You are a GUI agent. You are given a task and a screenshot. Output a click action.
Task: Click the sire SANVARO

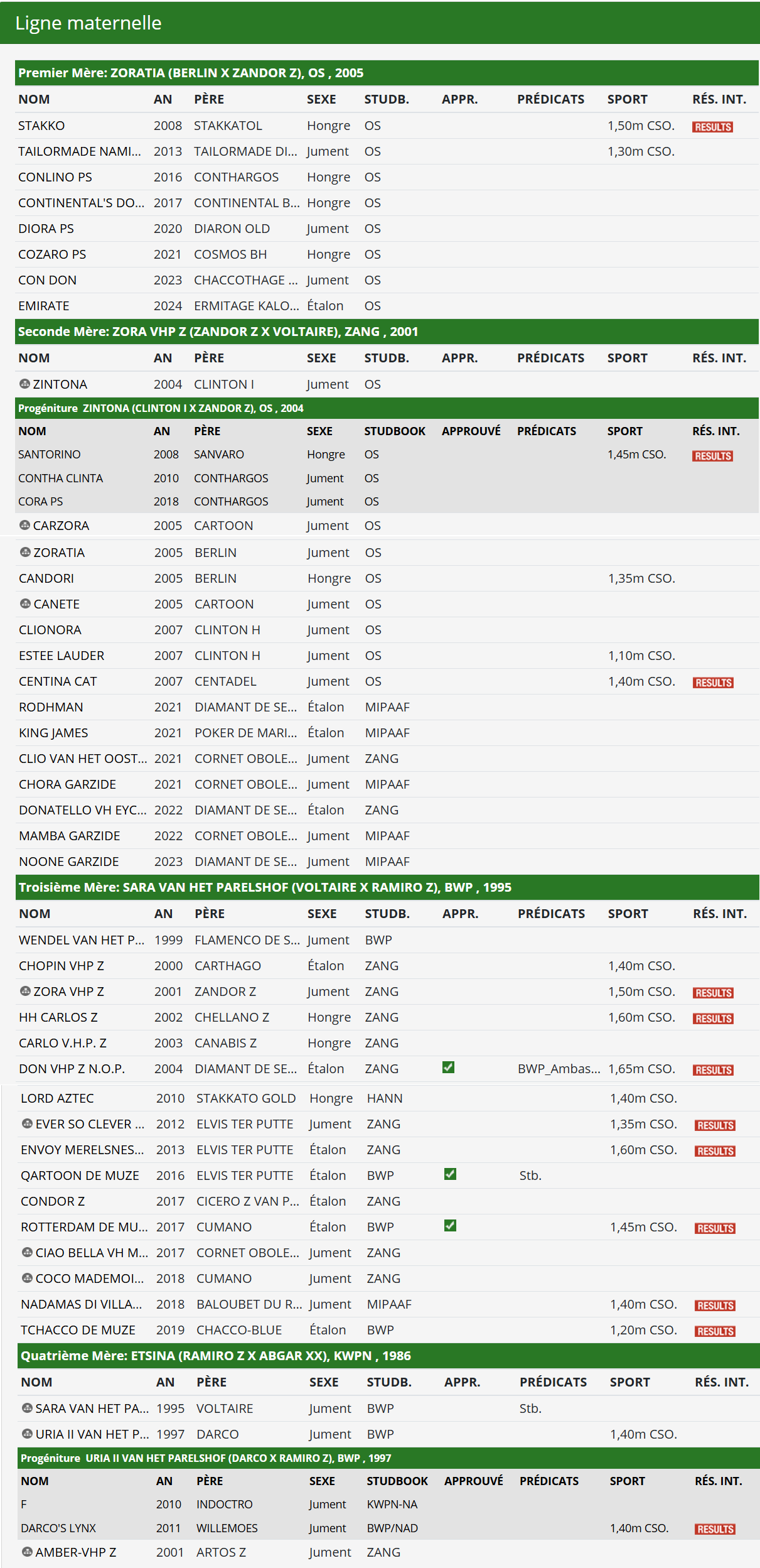[x=219, y=454]
